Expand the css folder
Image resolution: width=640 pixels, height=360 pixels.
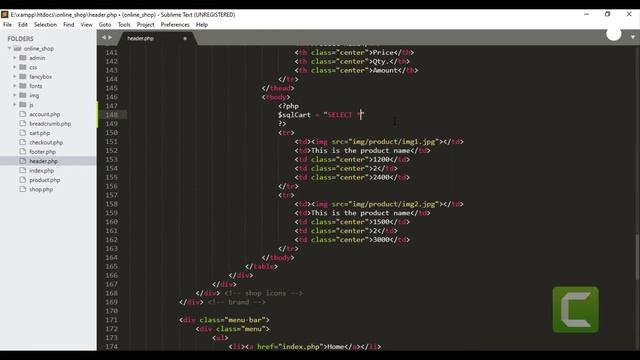click(15, 67)
